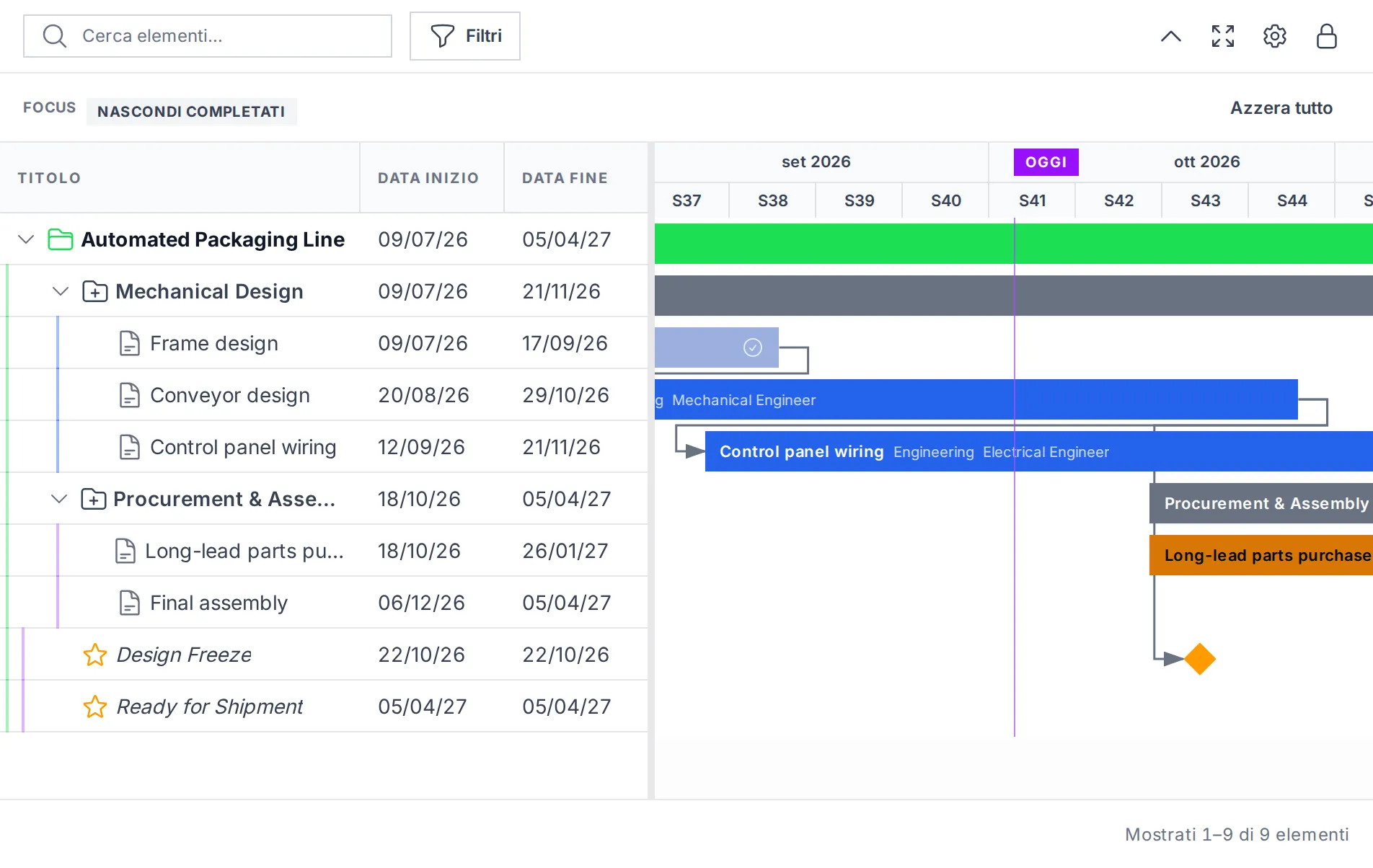Click the Design Freeze orange diamond milestone
This screenshot has height=868, width=1373.
click(1200, 659)
